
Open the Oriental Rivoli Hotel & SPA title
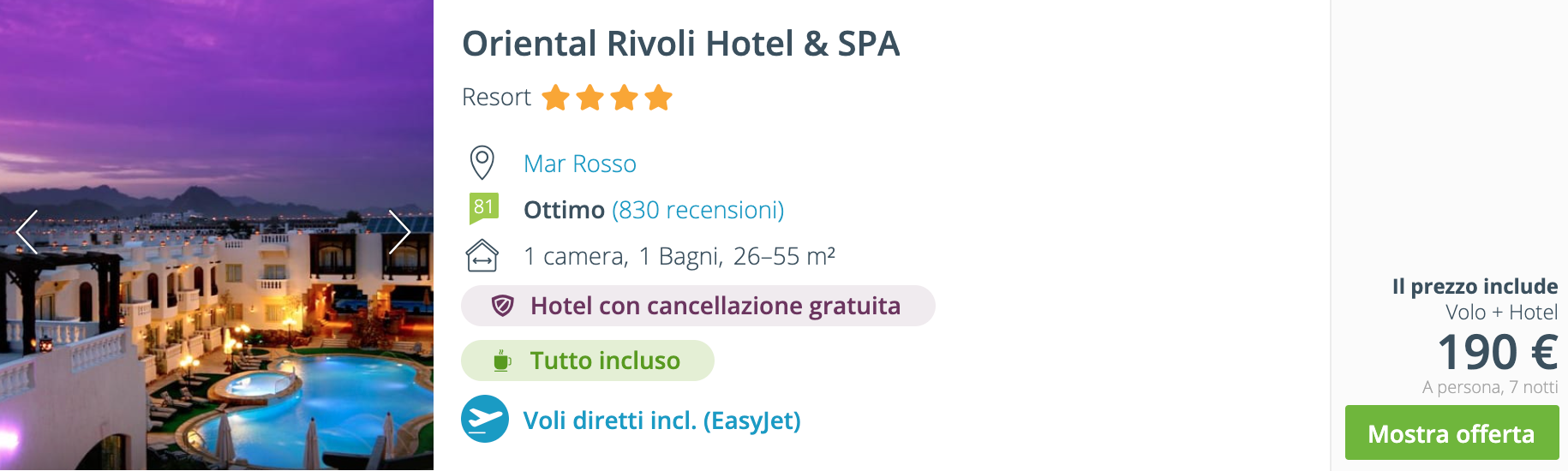[681, 44]
